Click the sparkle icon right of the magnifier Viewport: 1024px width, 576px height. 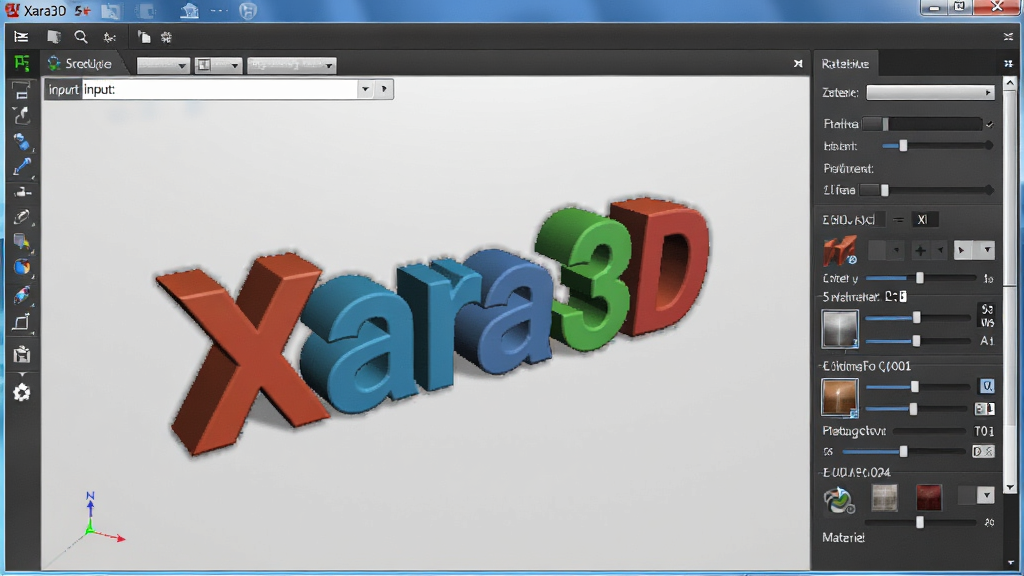[110, 38]
